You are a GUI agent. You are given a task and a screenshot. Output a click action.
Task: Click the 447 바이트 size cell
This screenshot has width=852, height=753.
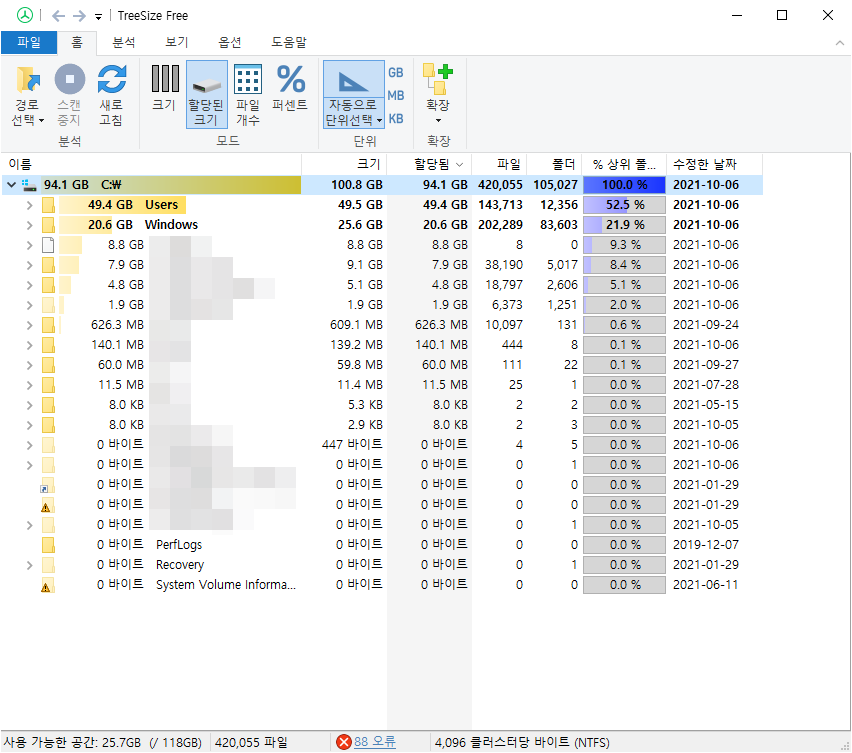click(x=352, y=444)
